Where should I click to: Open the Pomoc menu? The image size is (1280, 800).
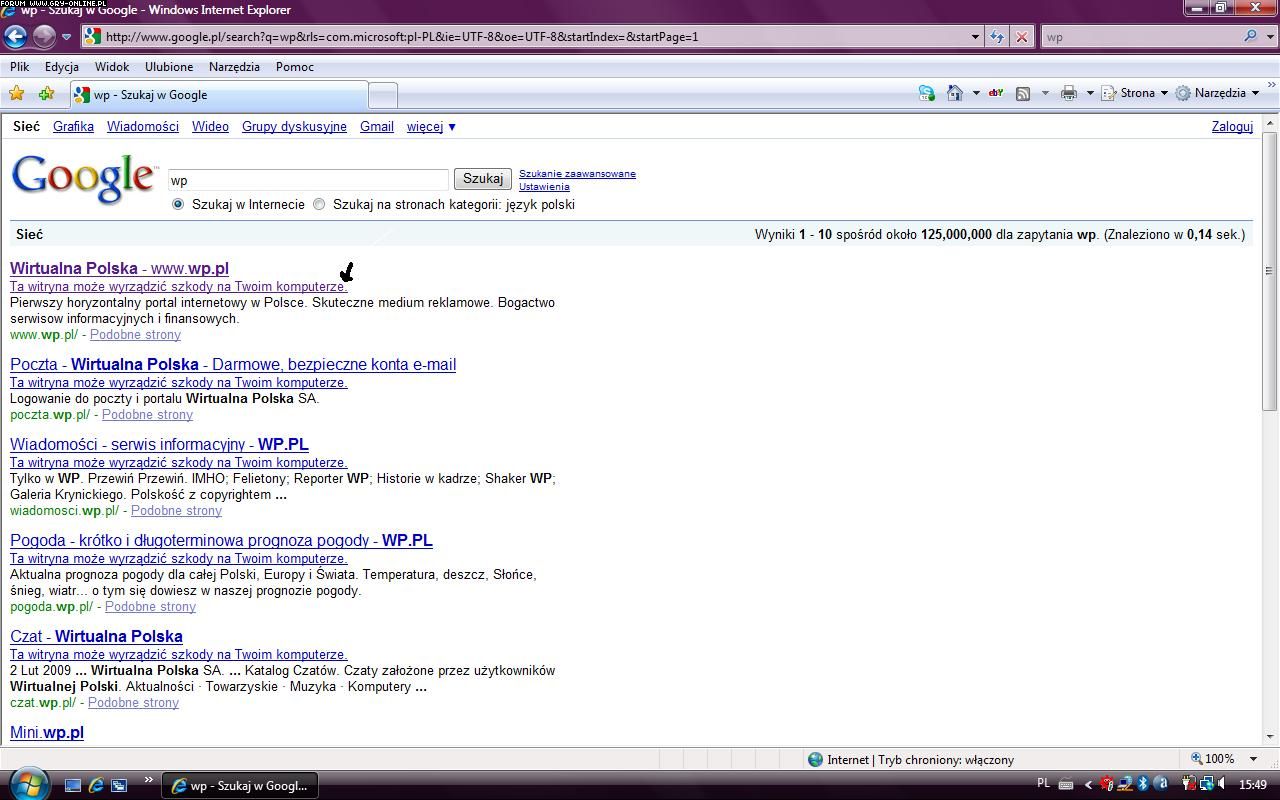click(295, 67)
